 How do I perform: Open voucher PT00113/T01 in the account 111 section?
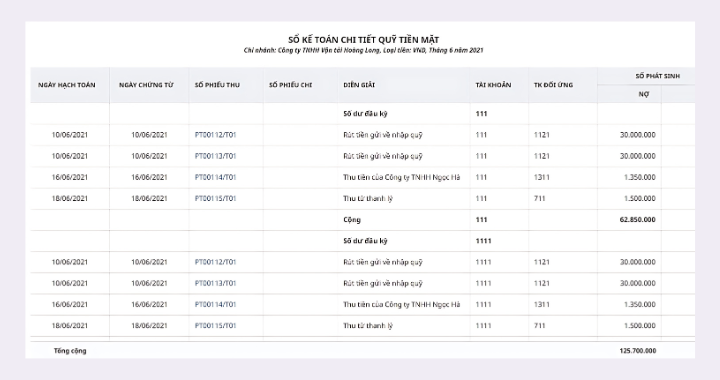point(215,156)
